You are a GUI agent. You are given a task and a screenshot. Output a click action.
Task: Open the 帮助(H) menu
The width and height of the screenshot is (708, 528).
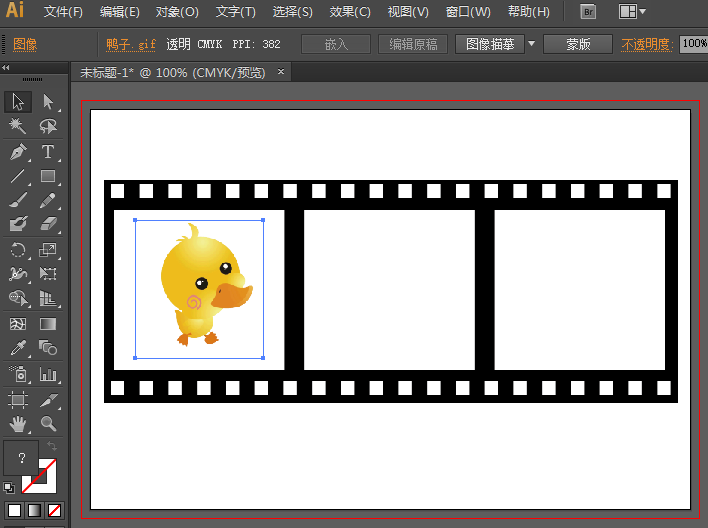pos(529,12)
